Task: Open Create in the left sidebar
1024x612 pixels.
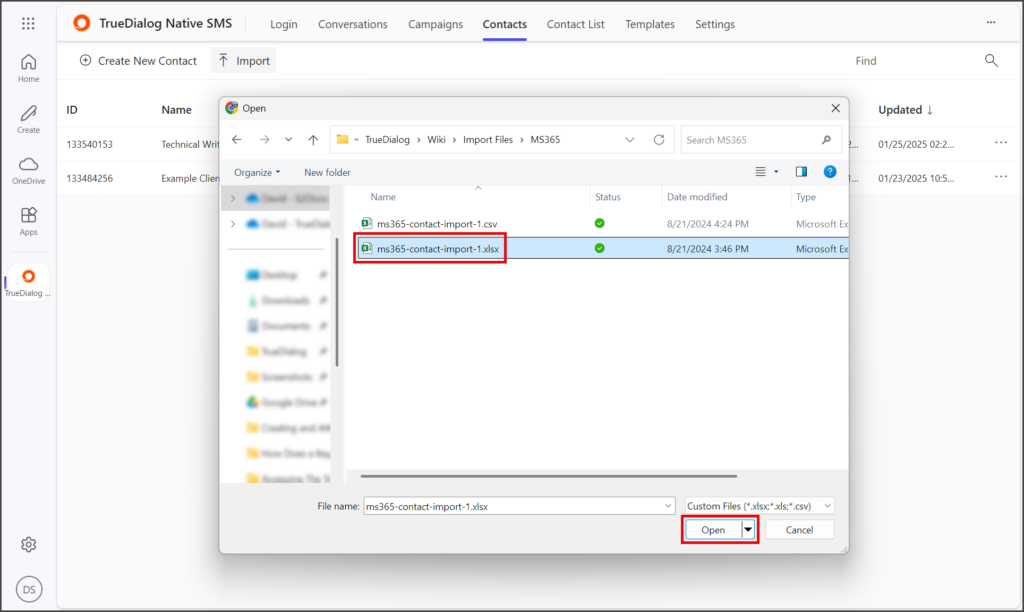Action: click(x=28, y=120)
